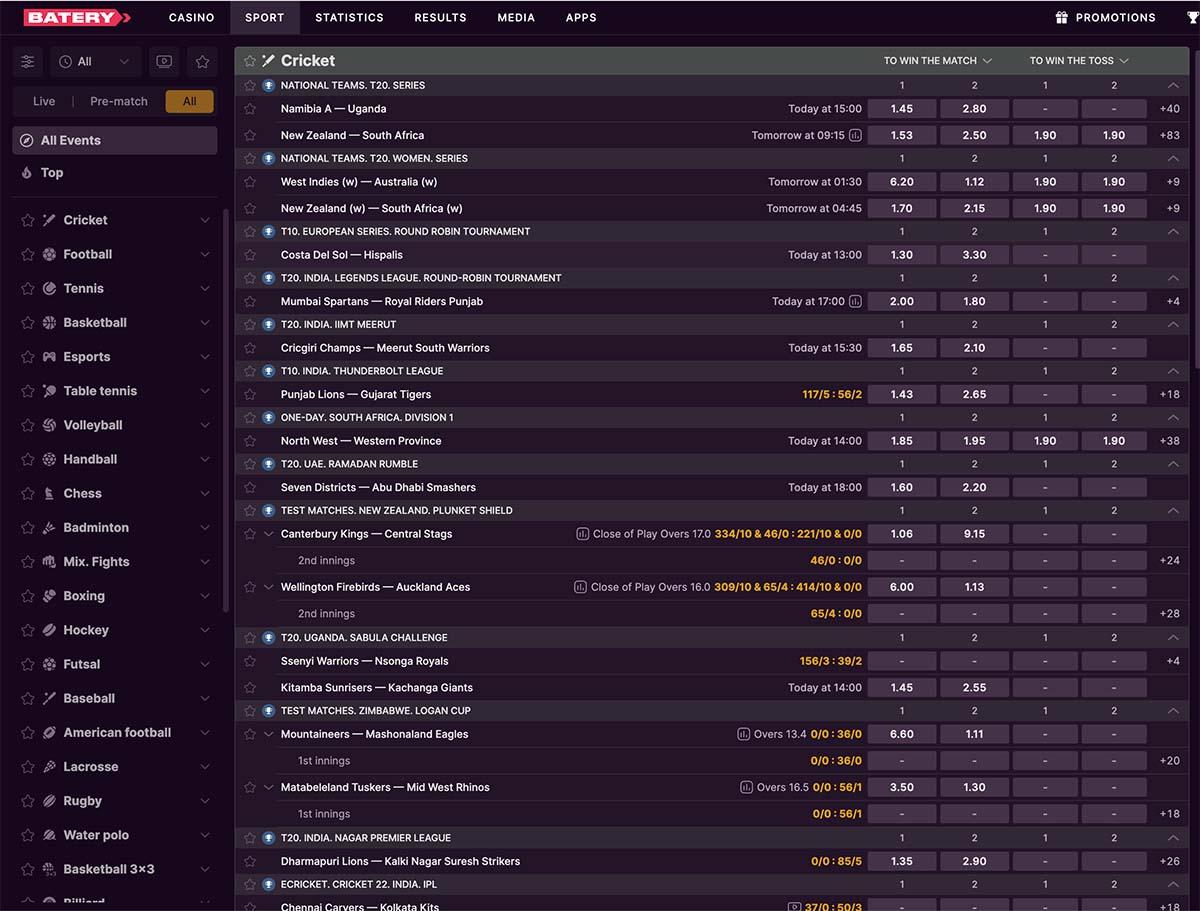
Task: Go to the Statistics menu item
Action: click(x=349, y=17)
